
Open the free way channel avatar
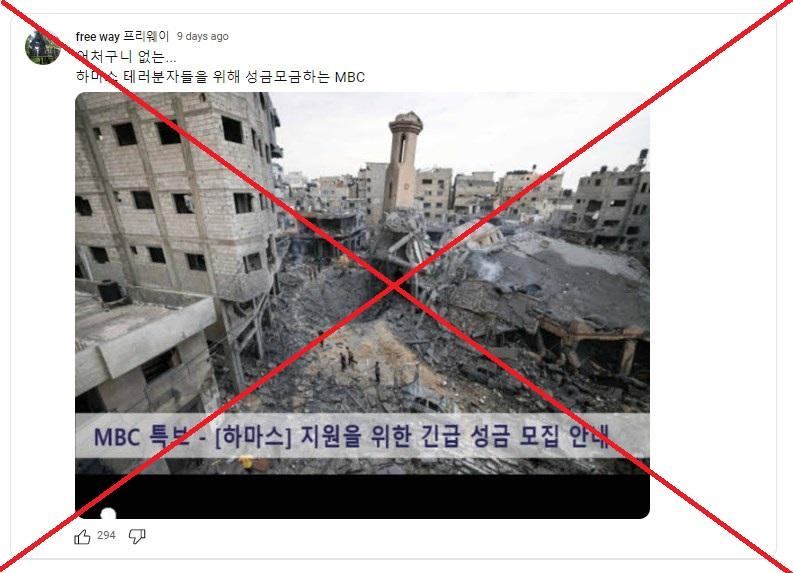coord(42,48)
